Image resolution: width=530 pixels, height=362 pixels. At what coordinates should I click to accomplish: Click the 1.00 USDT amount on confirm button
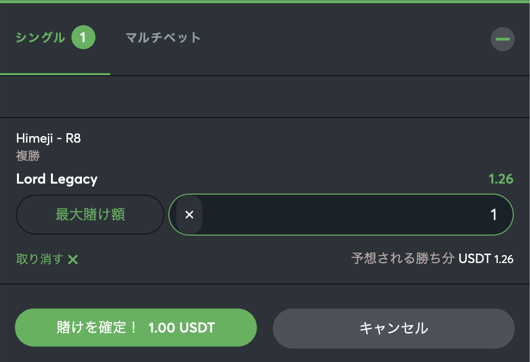[x=182, y=328]
